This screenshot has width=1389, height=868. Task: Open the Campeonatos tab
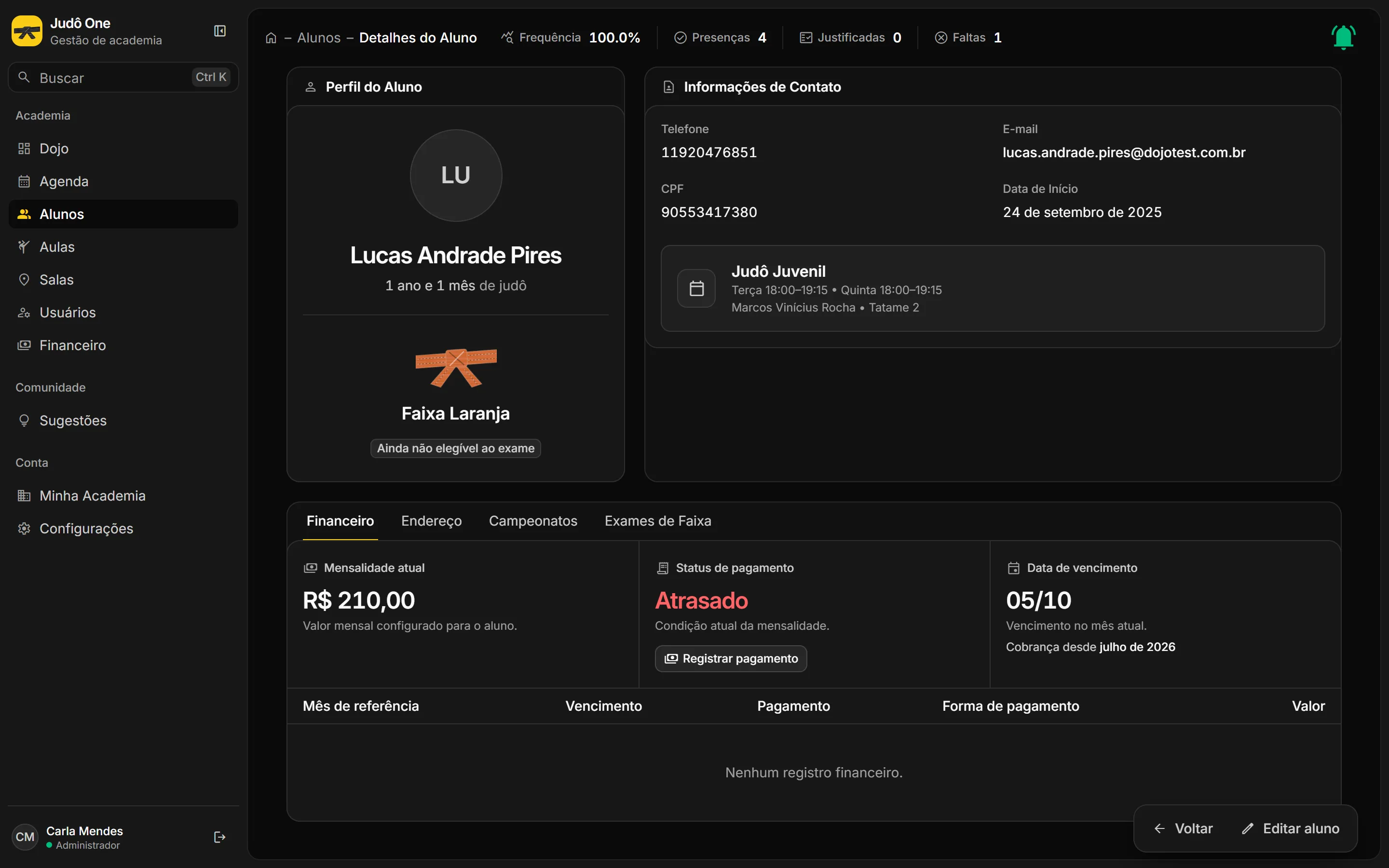(533, 521)
